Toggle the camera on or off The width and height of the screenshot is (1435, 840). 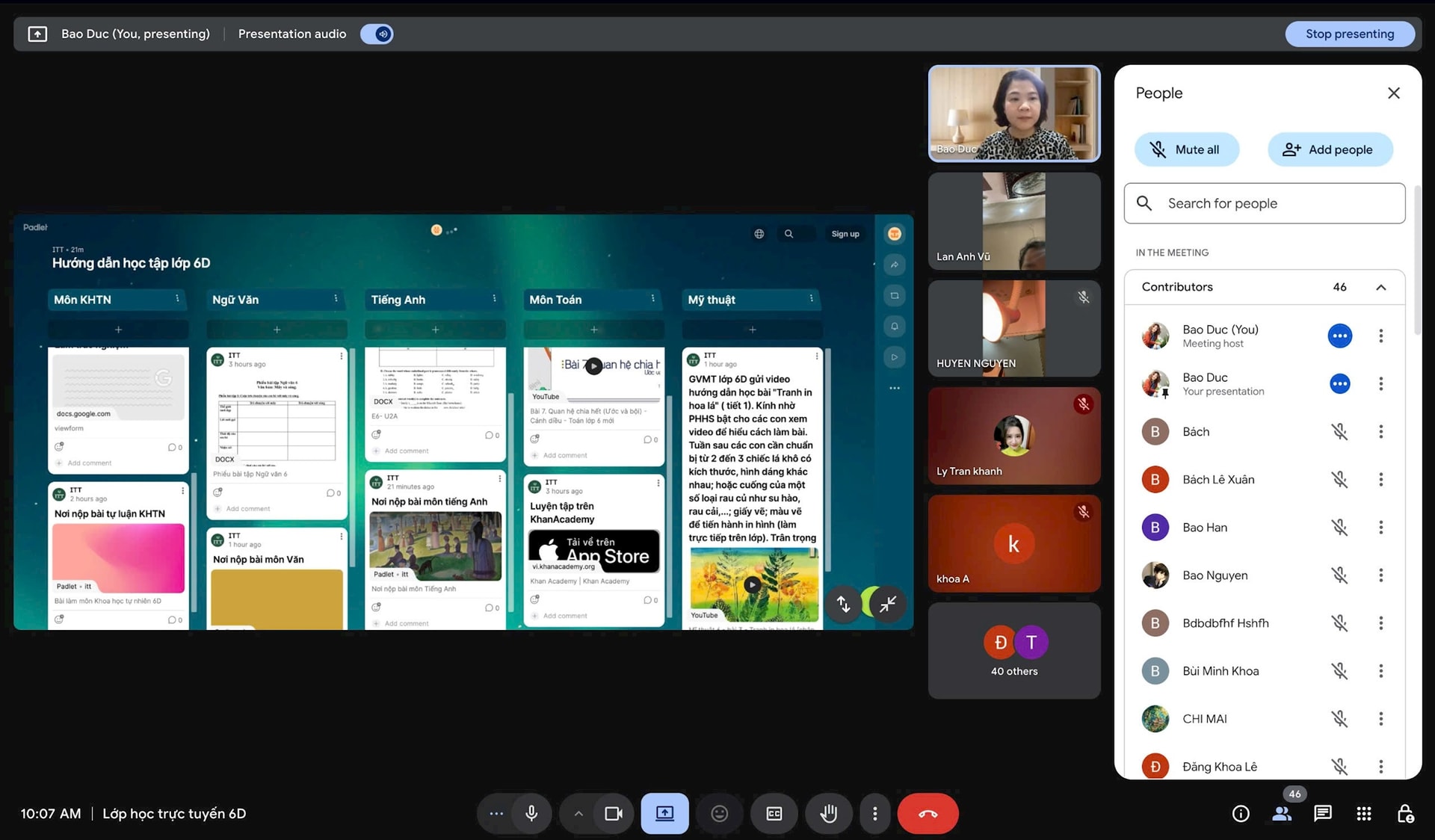click(614, 813)
